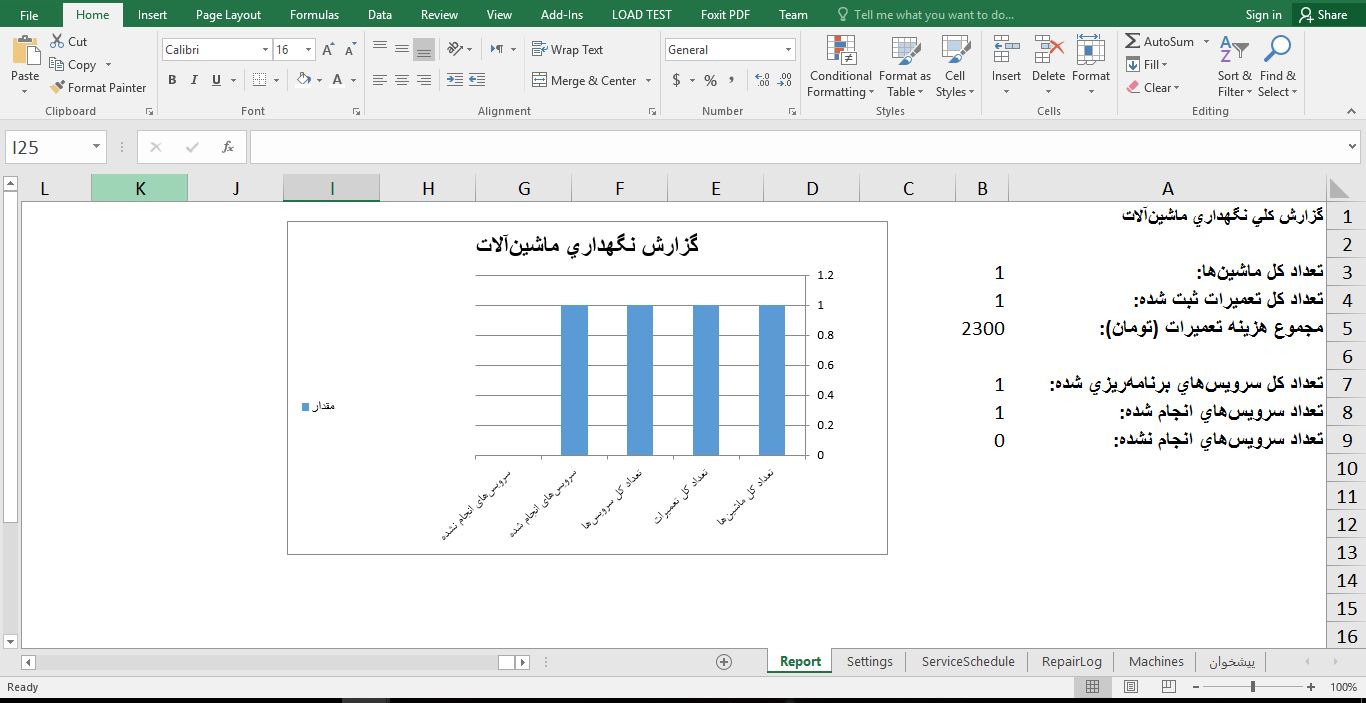Increase font size with the larger A
The image size is (1366, 703).
[329, 50]
